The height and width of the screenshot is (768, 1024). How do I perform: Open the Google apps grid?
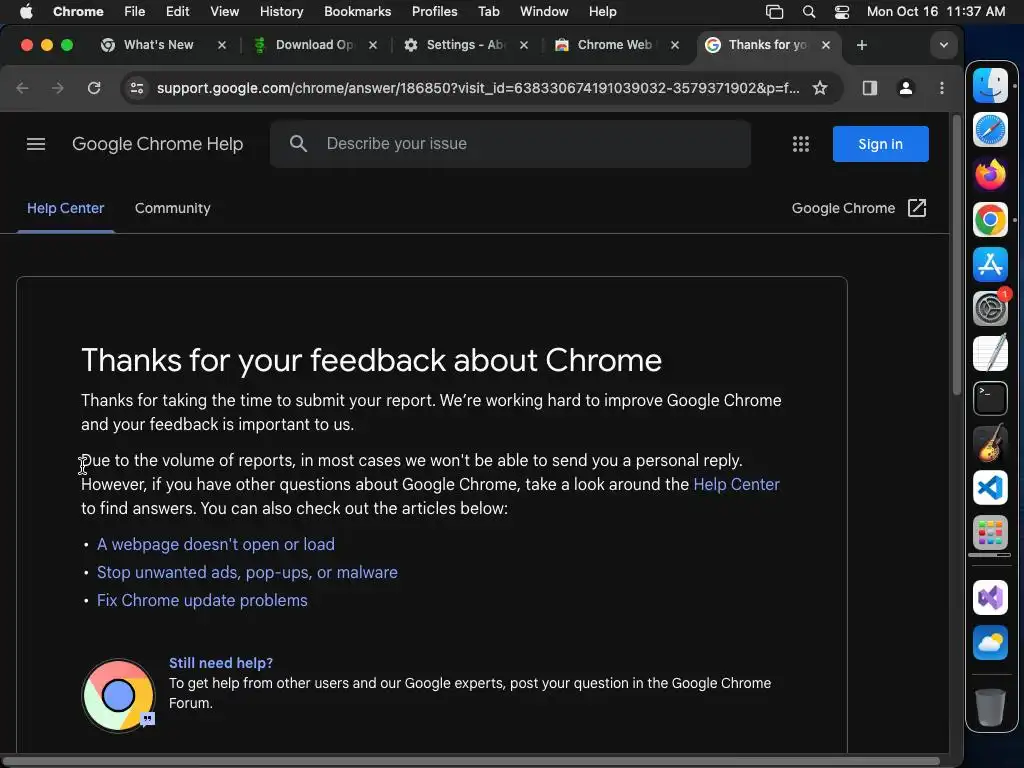pyautogui.click(x=801, y=144)
